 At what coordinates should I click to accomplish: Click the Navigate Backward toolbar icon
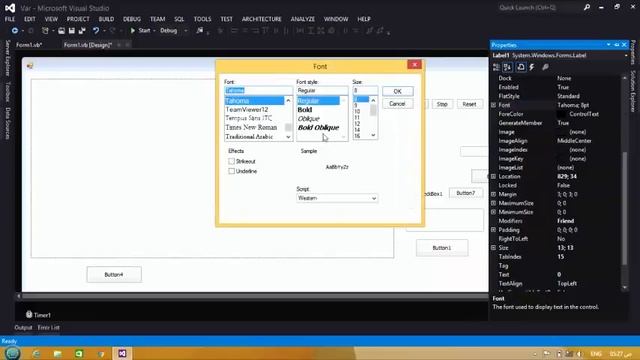[x=15, y=31]
